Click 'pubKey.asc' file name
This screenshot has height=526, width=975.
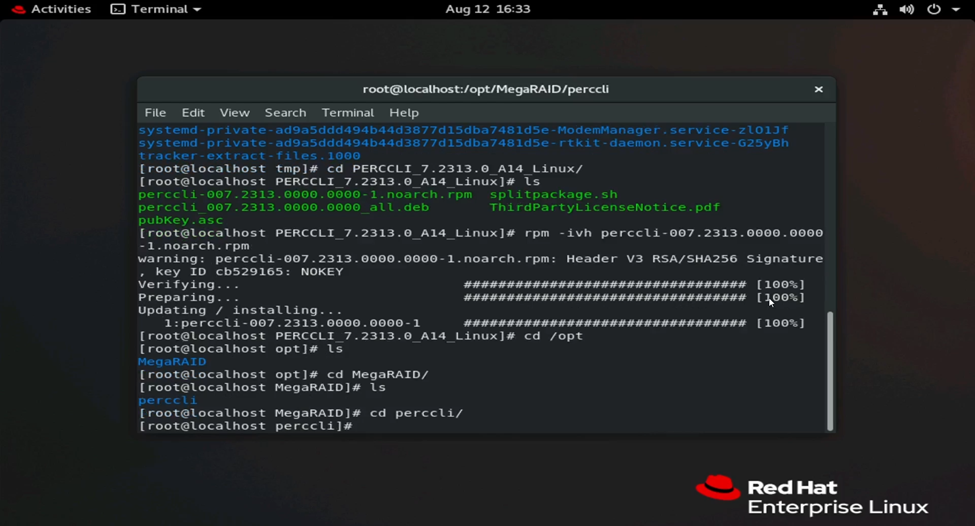point(180,220)
